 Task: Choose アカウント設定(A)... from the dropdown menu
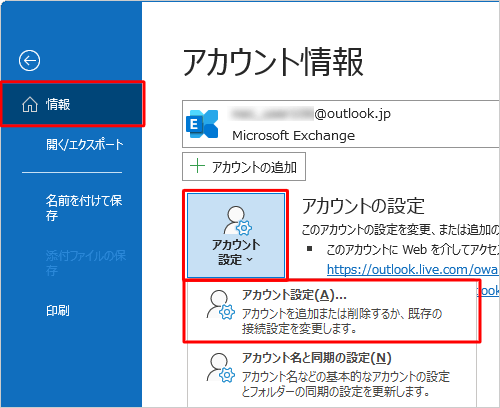click(x=331, y=311)
